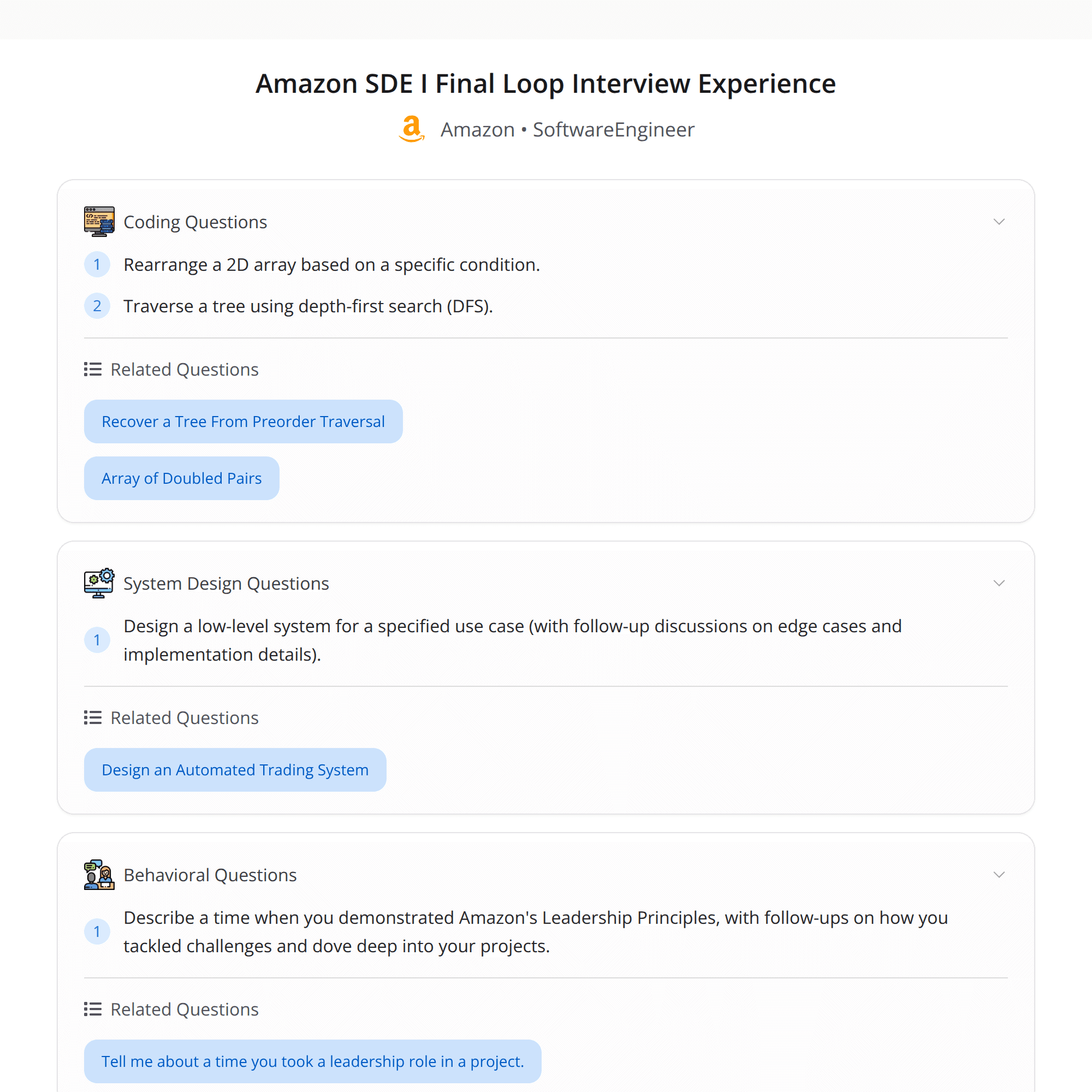Image resolution: width=1092 pixels, height=1092 pixels.
Task: Collapse the System Design Questions section
Action: [x=999, y=583]
